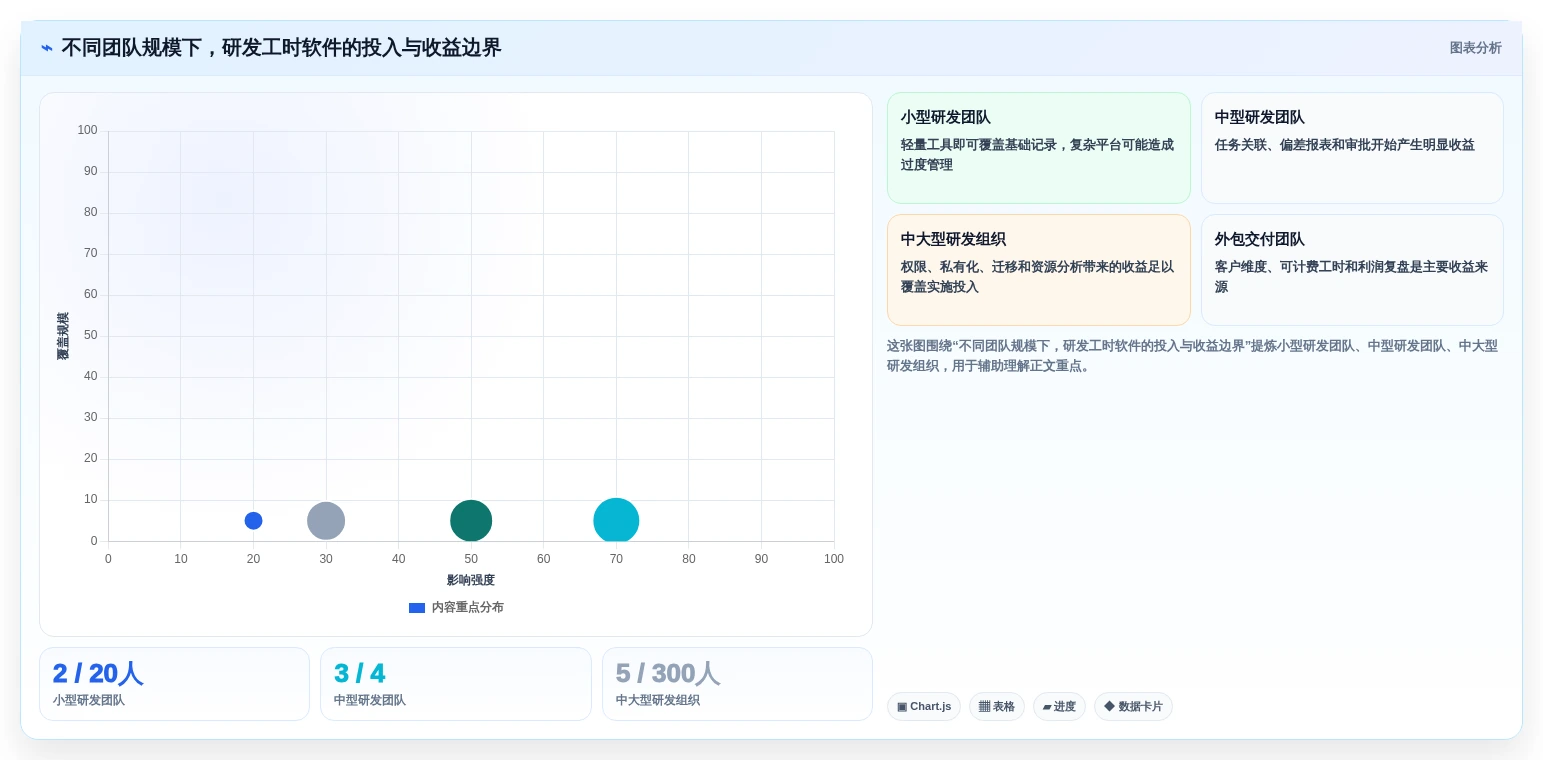Screen dimensions: 1543x760
Task: Click the 表格 tag chip
Action: pyautogui.click(x=997, y=707)
